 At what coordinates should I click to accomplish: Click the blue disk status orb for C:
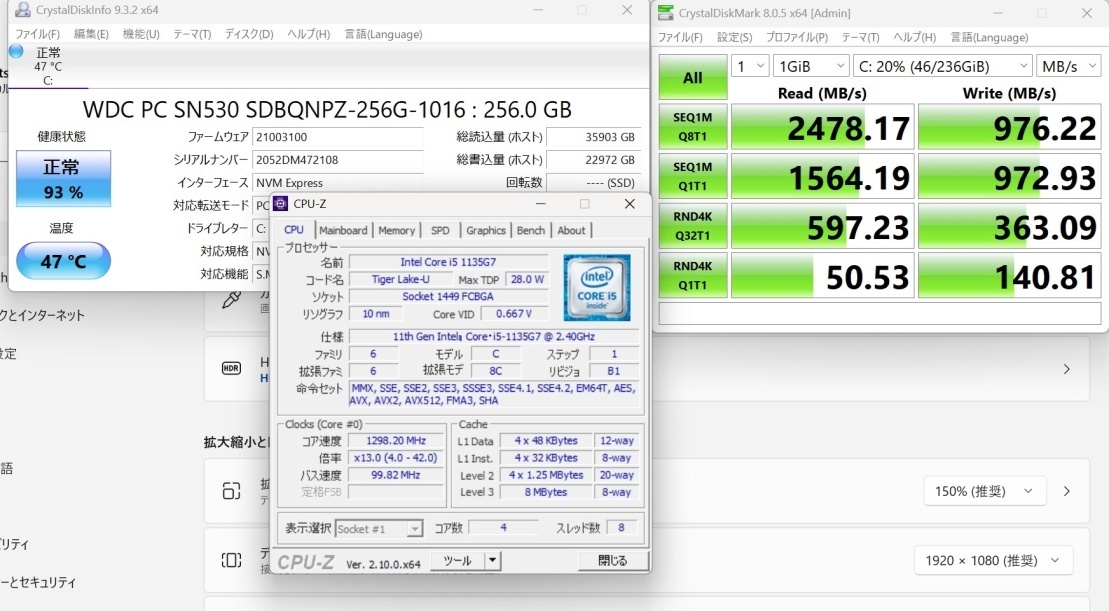(x=16, y=51)
